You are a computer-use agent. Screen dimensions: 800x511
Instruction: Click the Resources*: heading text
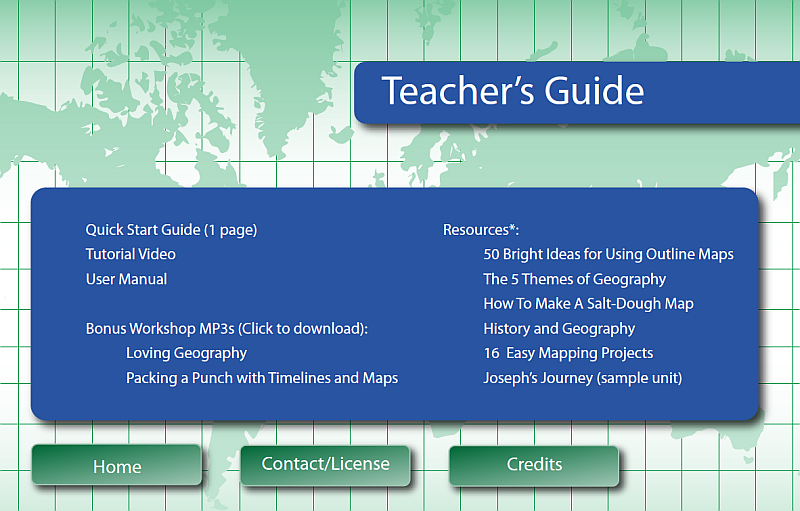click(481, 230)
